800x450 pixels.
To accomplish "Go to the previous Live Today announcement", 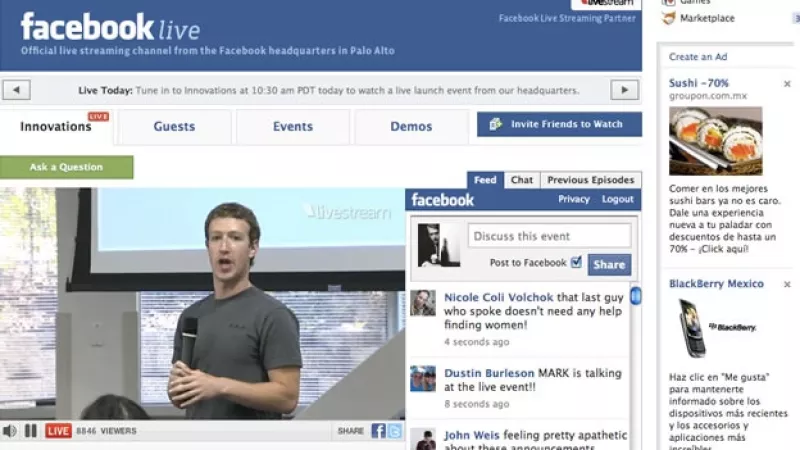I will point(16,90).
